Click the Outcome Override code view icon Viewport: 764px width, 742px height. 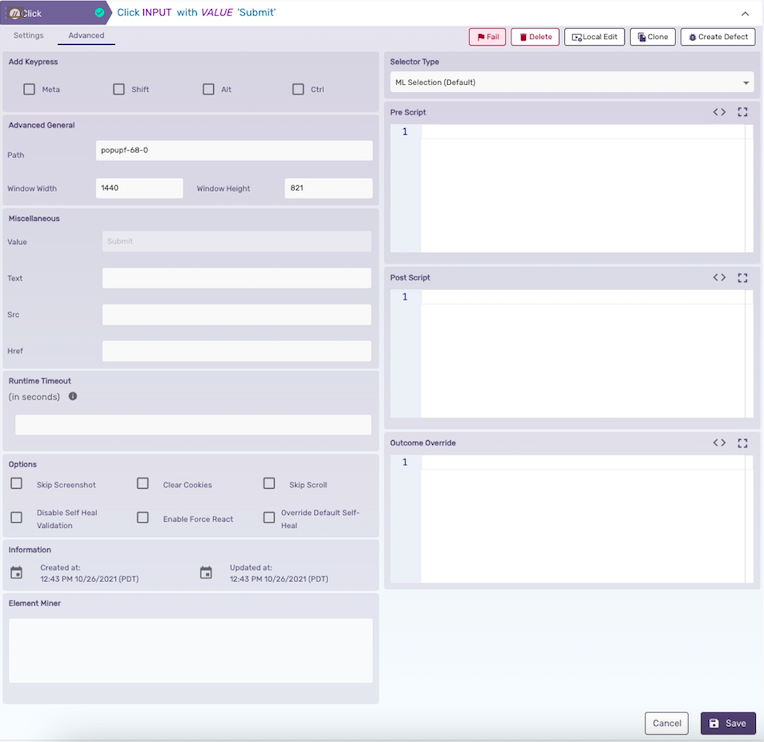[x=719, y=442]
